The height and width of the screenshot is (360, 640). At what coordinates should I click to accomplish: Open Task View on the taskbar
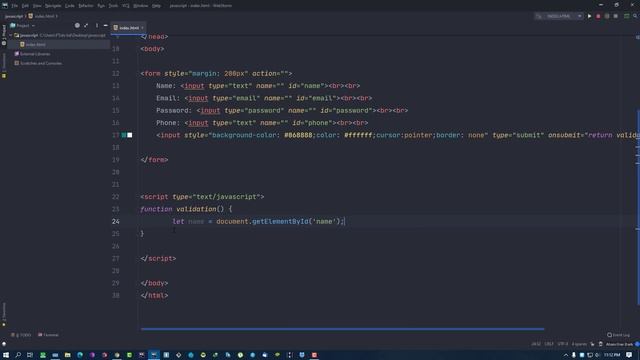[x=30, y=355]
